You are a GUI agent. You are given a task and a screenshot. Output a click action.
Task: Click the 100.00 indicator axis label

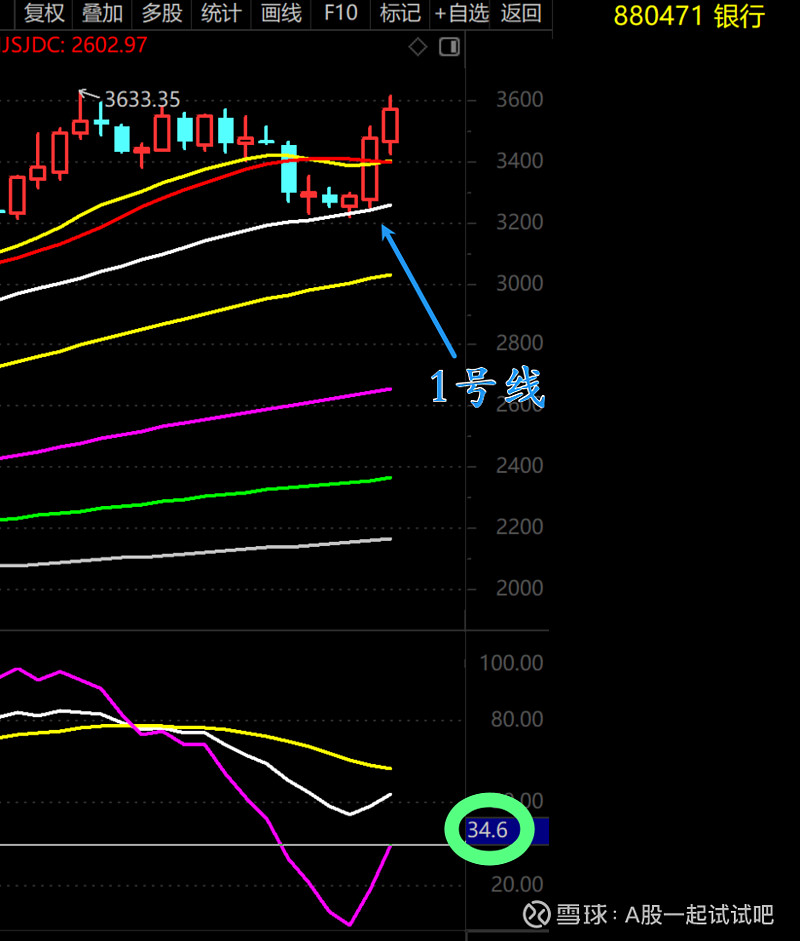[x=511, y=663]
